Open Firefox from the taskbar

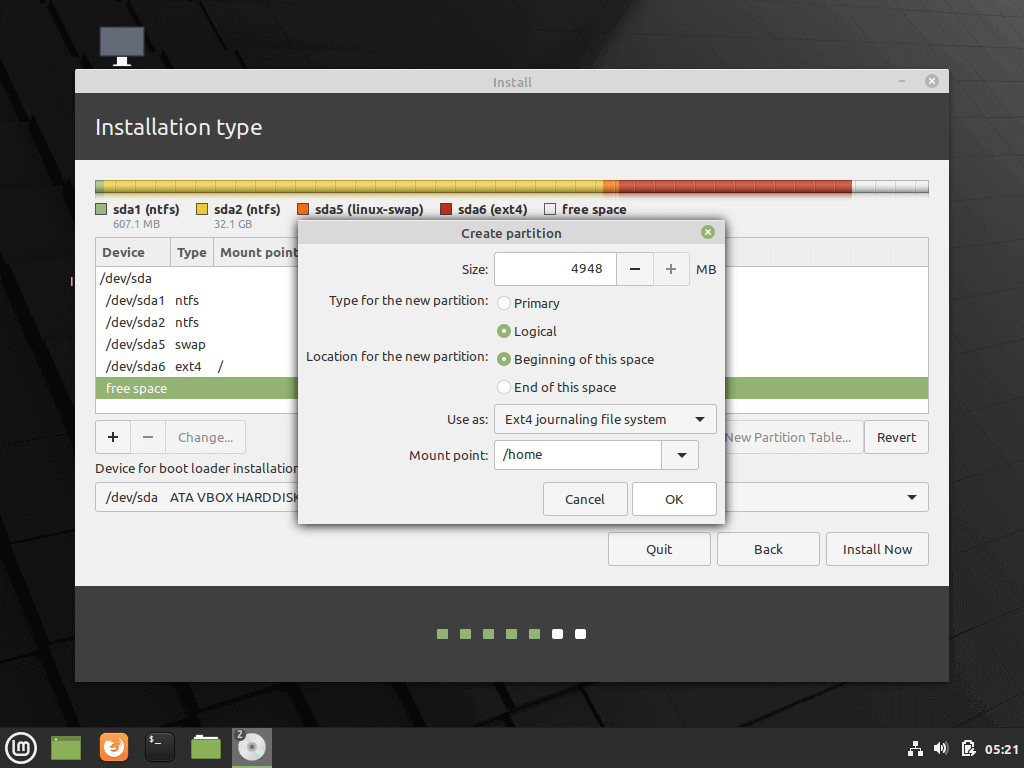[114, 747]
